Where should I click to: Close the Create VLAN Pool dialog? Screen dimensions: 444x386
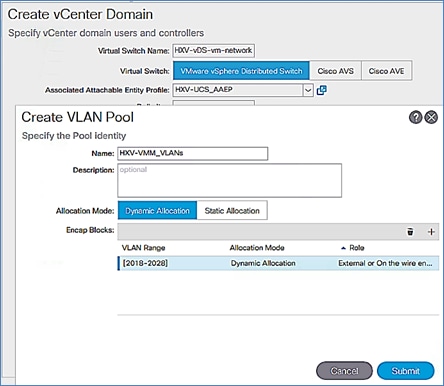coord(431,117)
